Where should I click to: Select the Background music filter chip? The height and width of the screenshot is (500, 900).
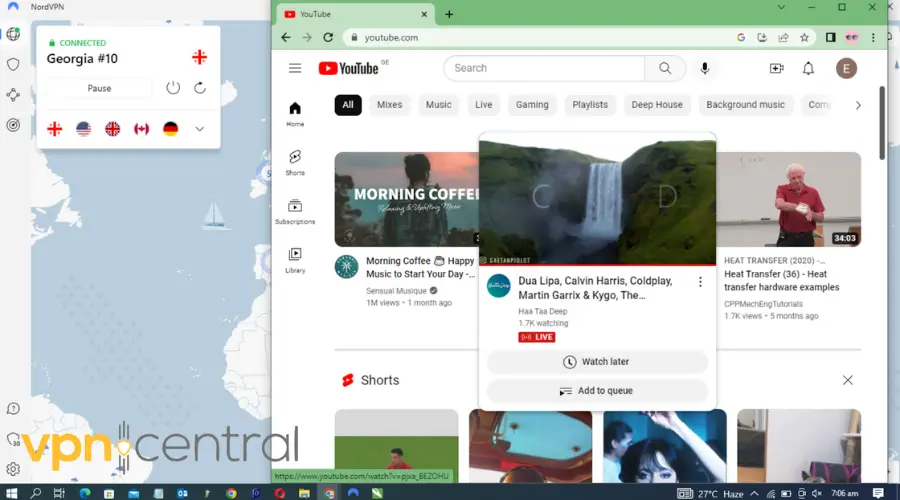[x=745, y=105]
